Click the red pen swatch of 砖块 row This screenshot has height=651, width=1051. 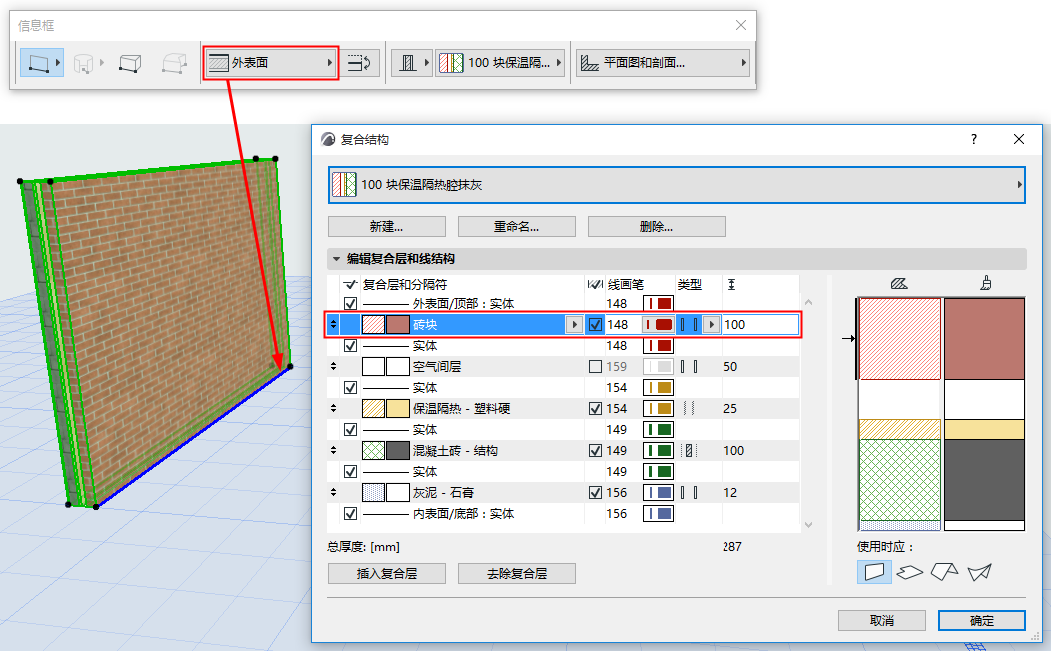pyautogui.click(x=658, y=324)
